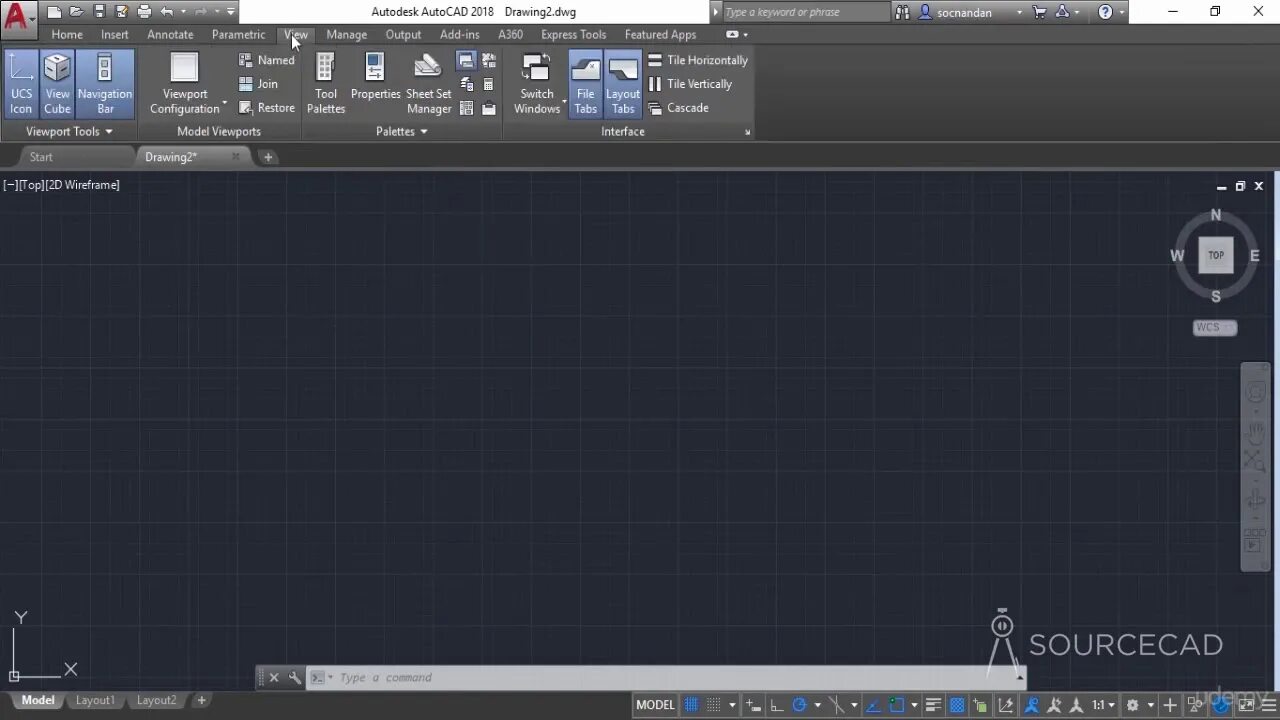The image size is (1280, 720).
Task: Click the command line customize wrench
Action: point(294,677)
